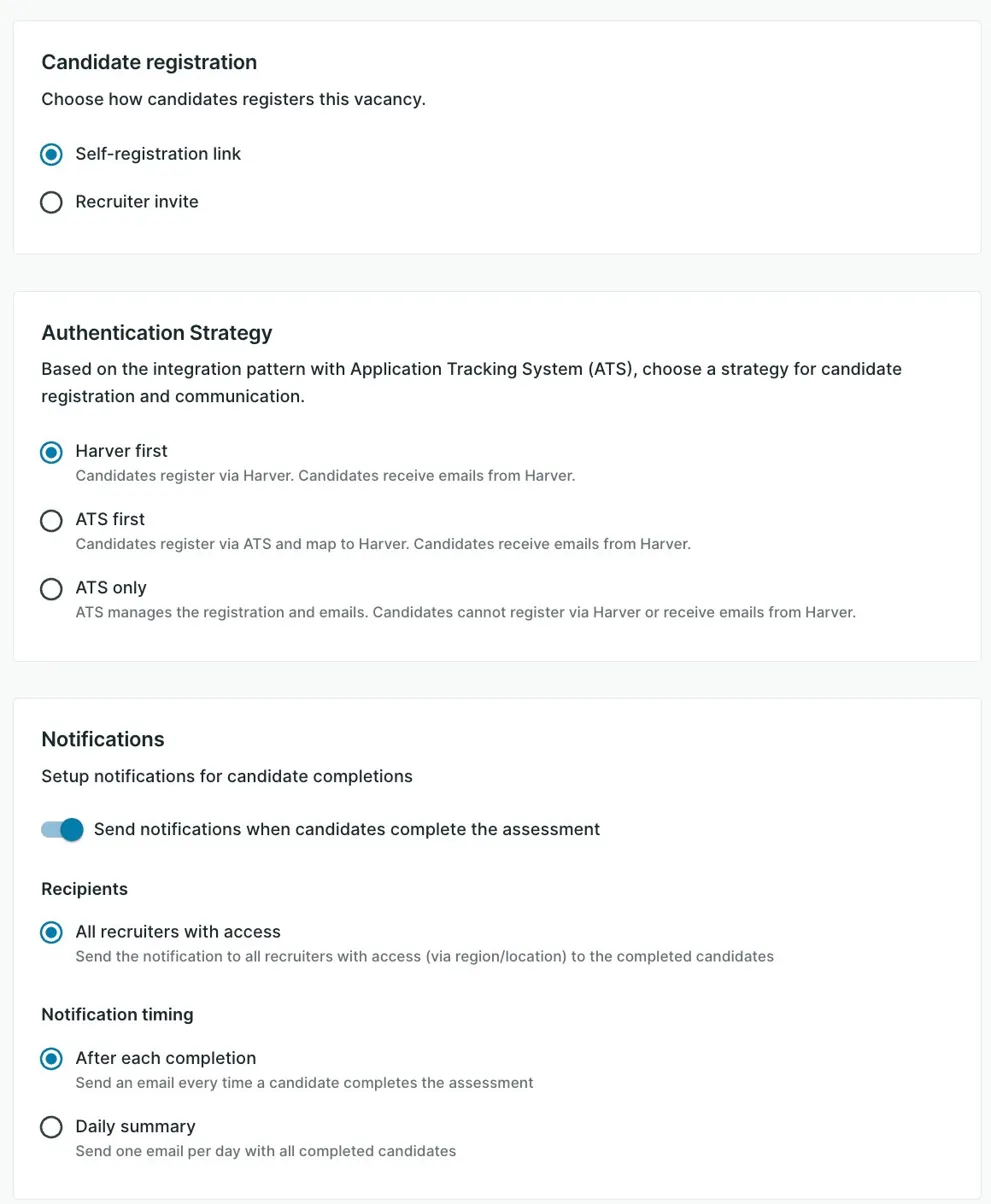This screenshot has height=1204, width=991.
Task: Toggle the completion notifications switch
Action: tap(62, 829)
